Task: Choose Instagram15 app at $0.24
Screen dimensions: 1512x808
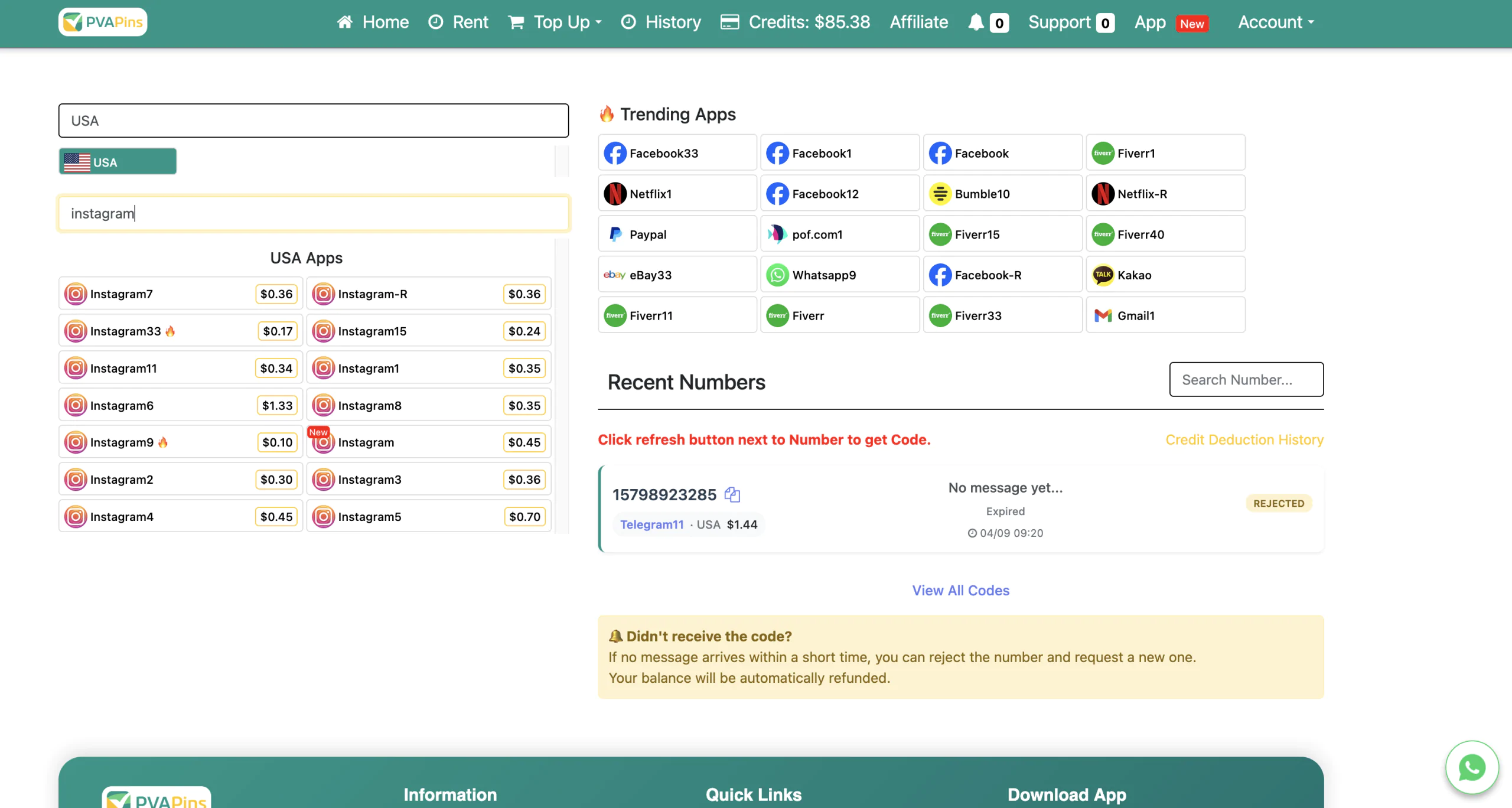Action: 429,331
